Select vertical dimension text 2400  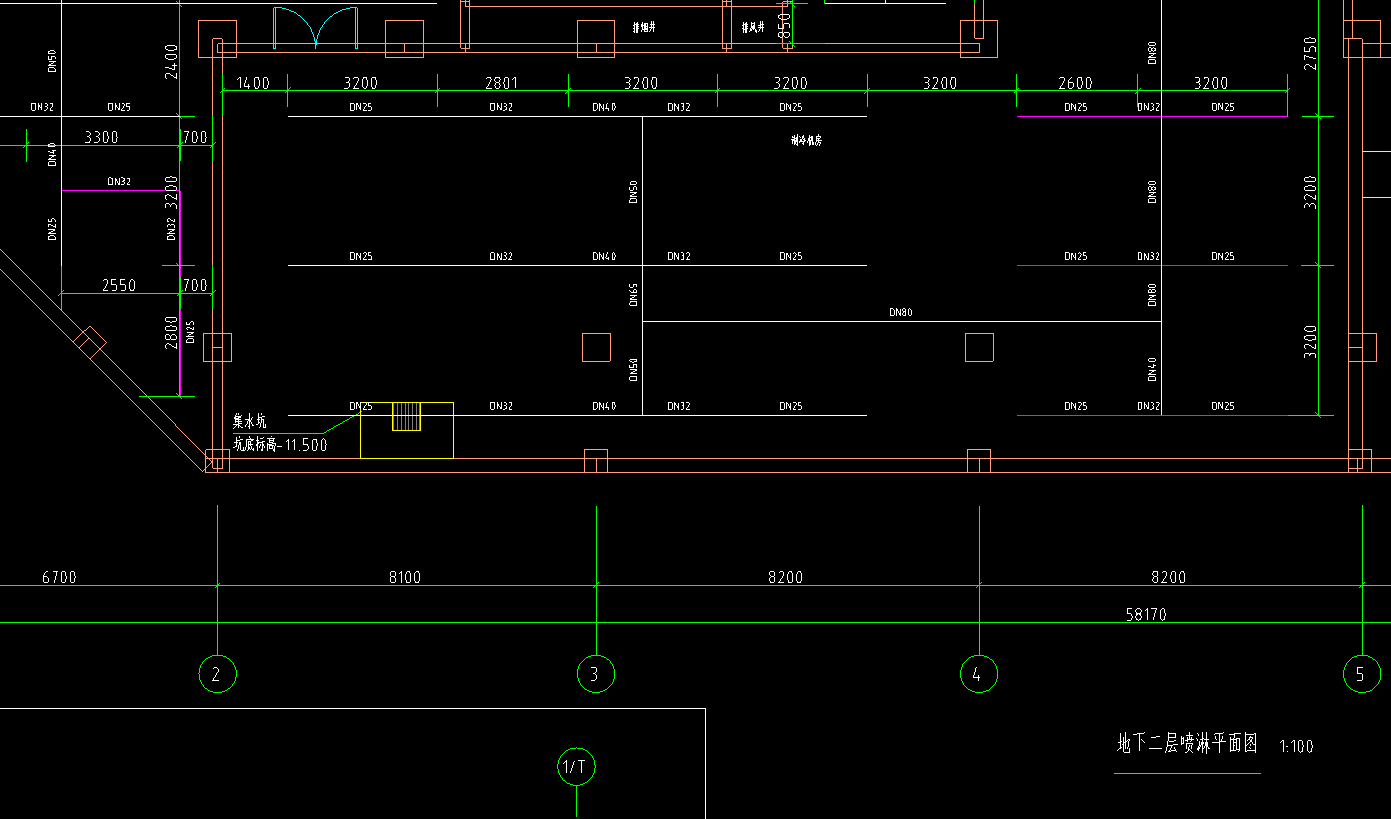pyautogui.click(x=171, y=61)
